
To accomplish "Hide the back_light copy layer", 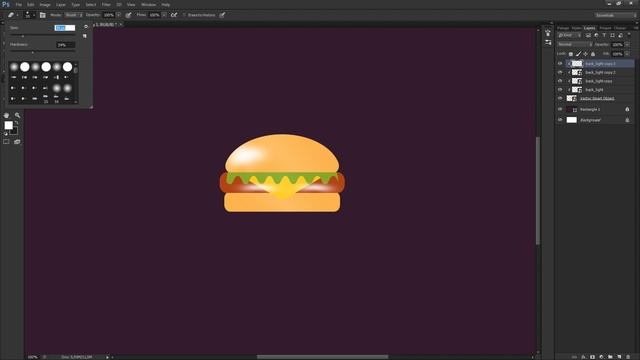I will (560, 81).
